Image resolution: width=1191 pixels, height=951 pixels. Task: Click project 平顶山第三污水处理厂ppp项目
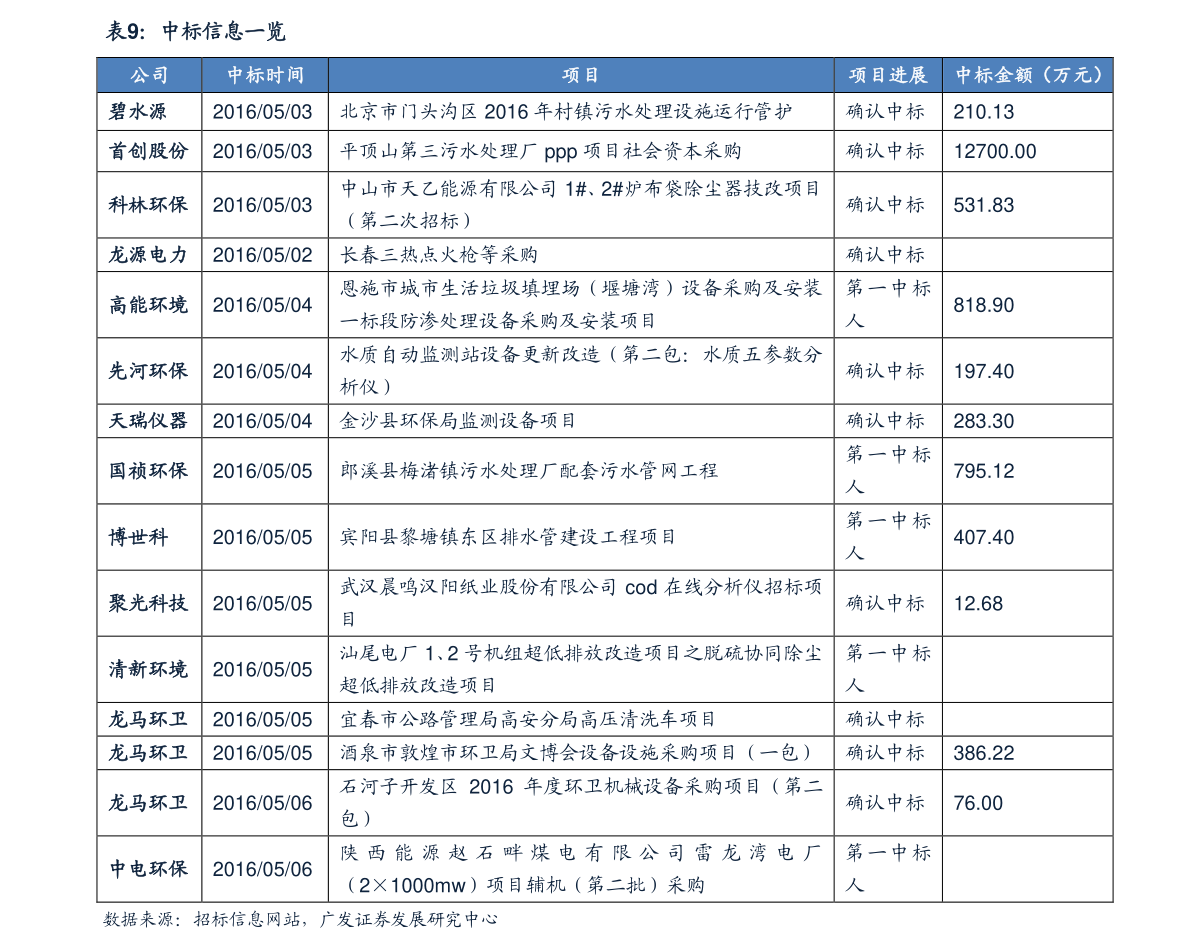[541, 151]
